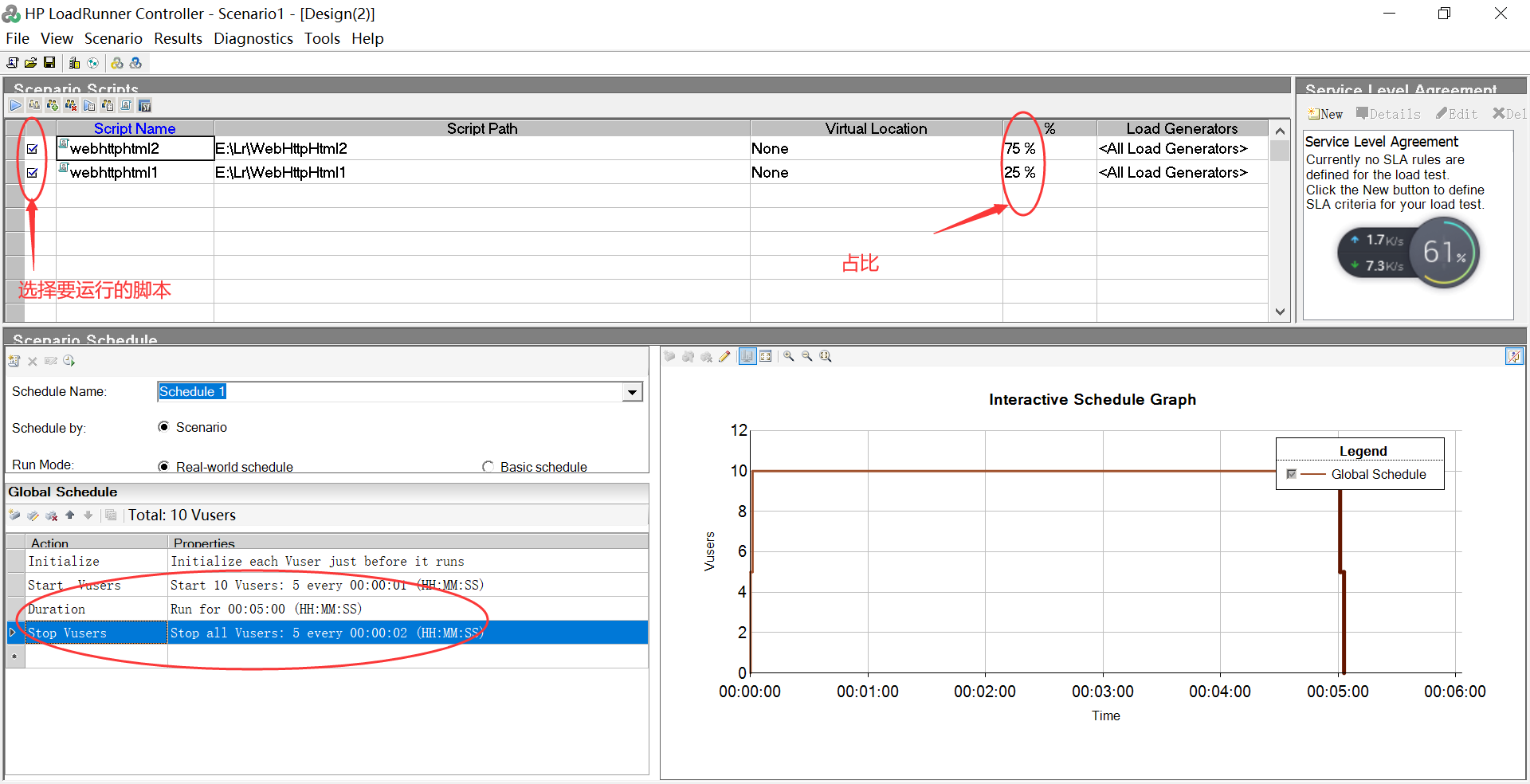Zoom in on the schedule graph
The height and width of the screenshot is (784, 1530).
click(x=789, y=356)
